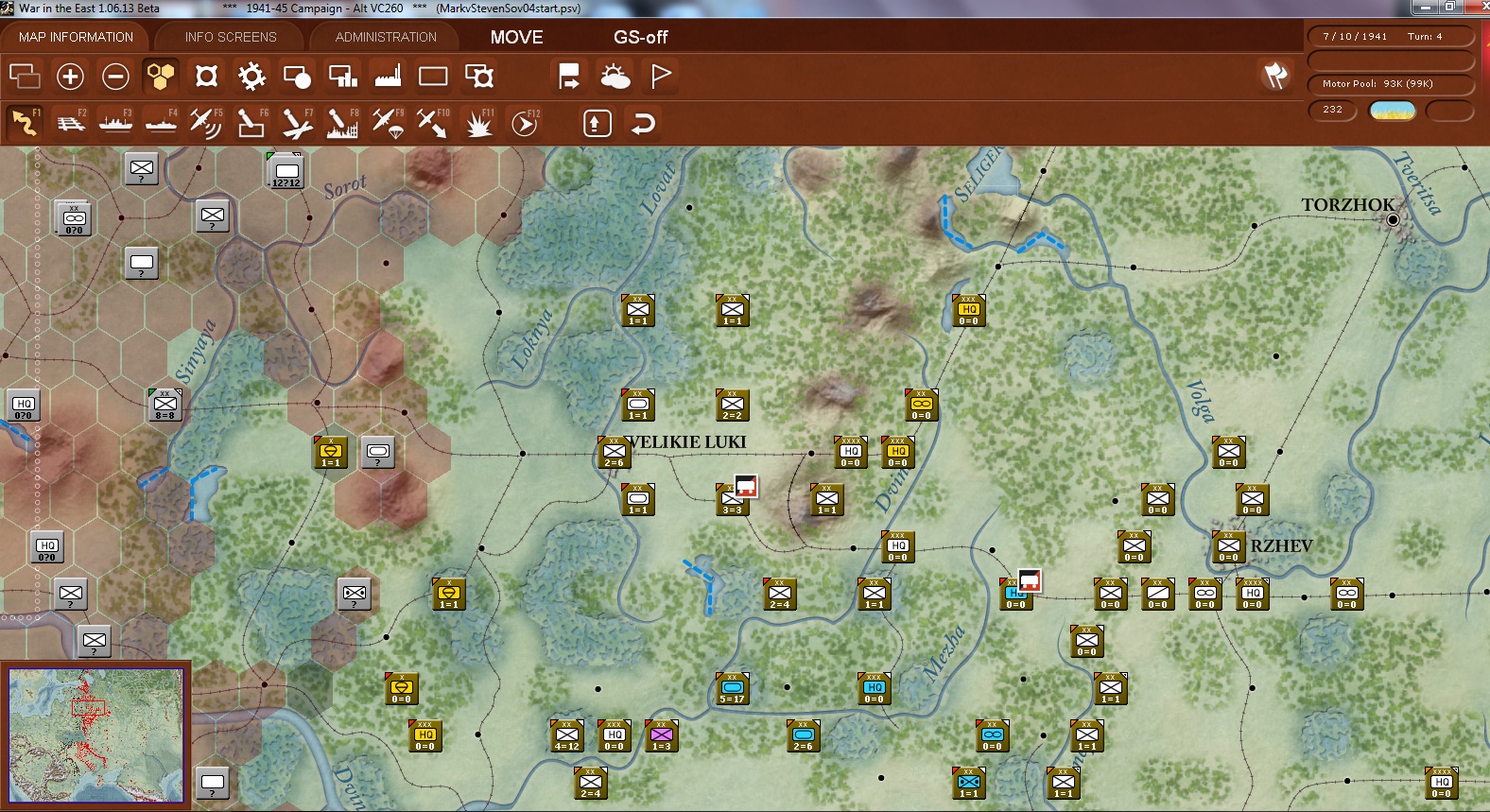Select the F9 air transport mode

point(388,123)
